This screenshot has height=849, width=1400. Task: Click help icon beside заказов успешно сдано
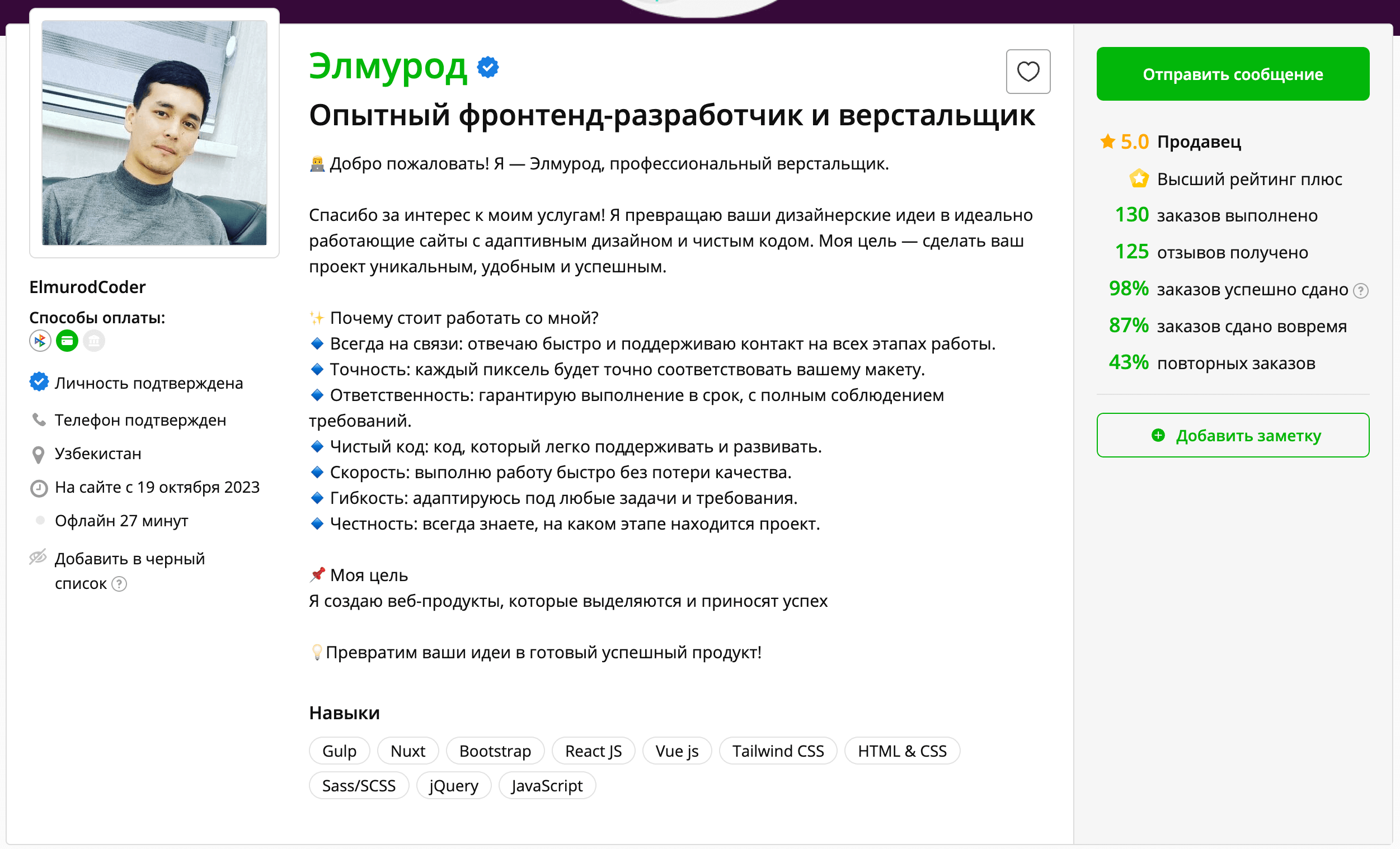(1360, 291)
